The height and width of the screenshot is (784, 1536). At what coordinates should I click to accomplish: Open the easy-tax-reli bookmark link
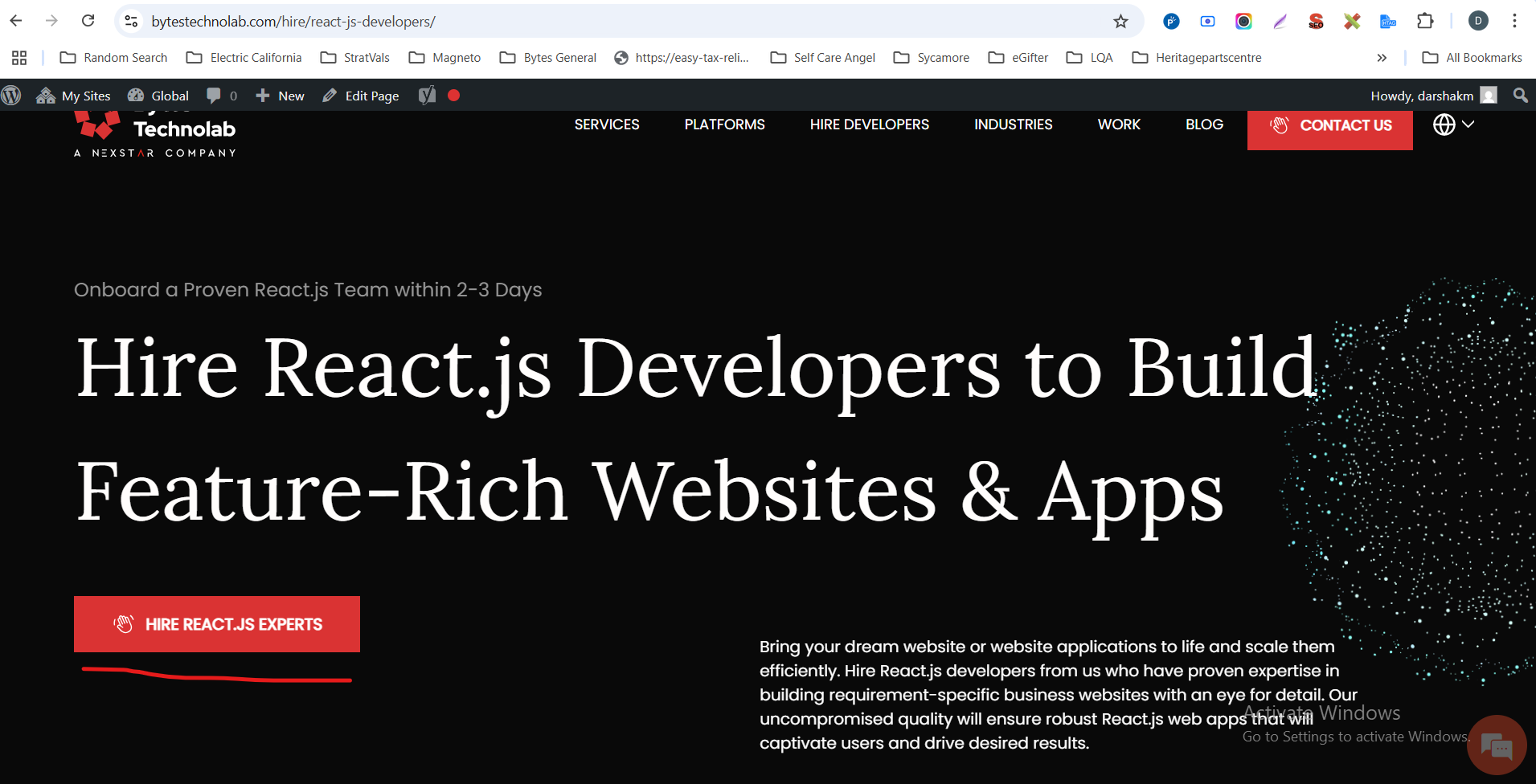pyautogui.click(x=681, y=58)
